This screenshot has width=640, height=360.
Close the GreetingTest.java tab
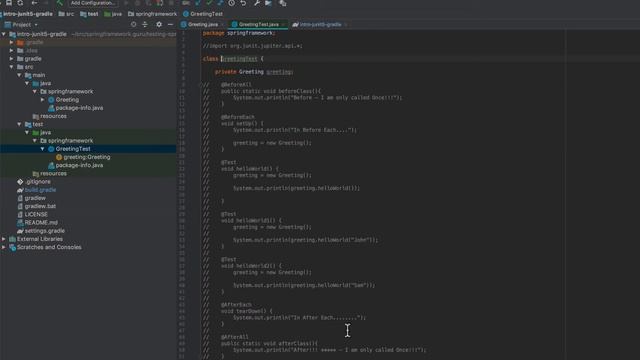(x=283, y=24)
